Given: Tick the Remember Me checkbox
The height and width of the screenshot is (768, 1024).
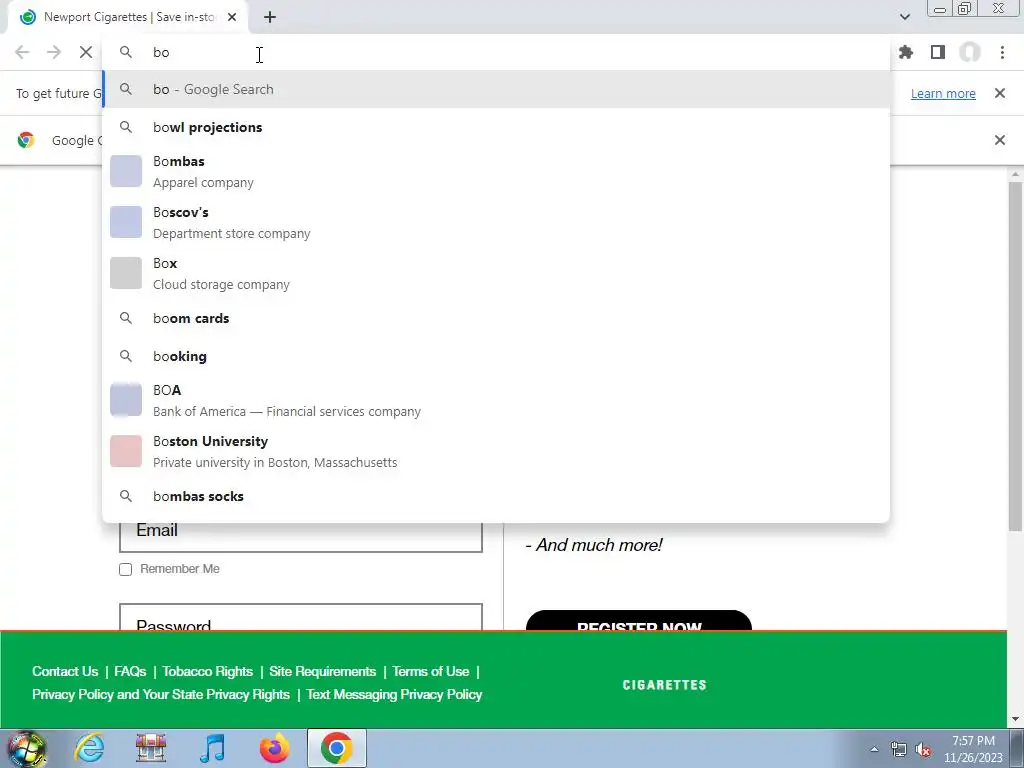Looking at the screenshot, I should (125, 569).
